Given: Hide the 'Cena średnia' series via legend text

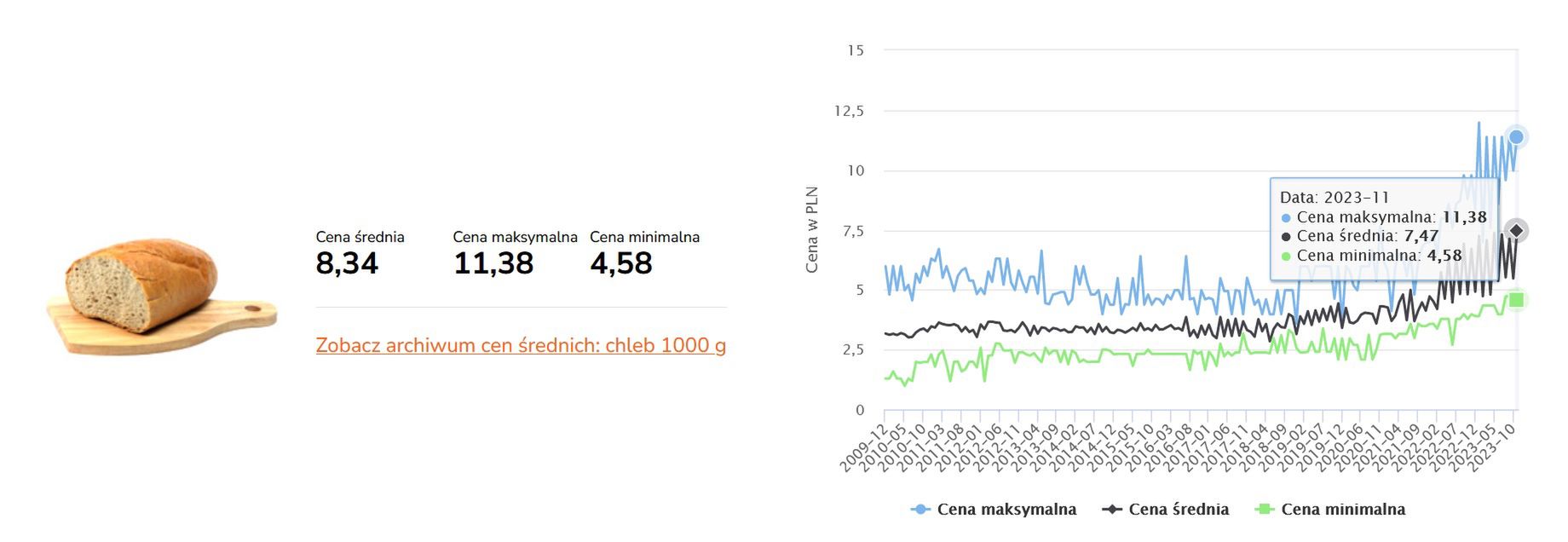Looking at the screenshot, I should tap(1179, 510).
